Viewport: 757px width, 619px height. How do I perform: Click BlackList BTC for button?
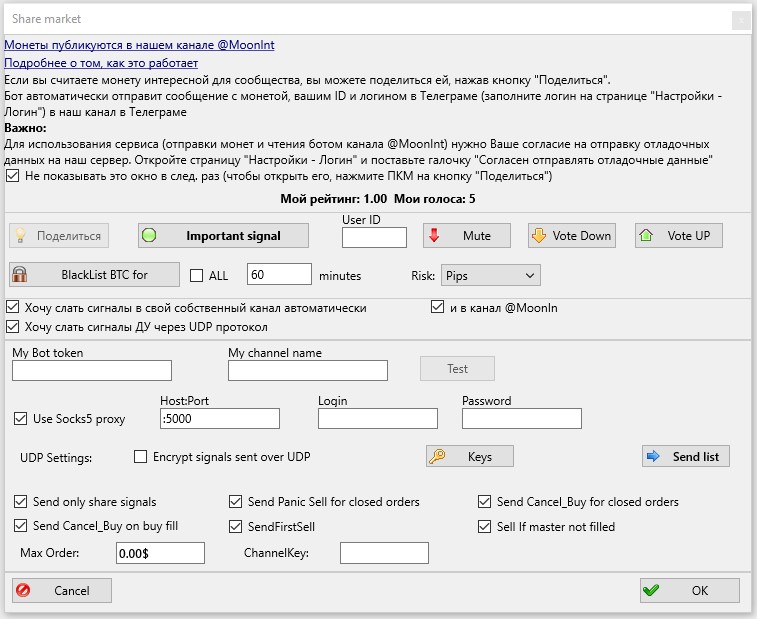click(94, 274)
